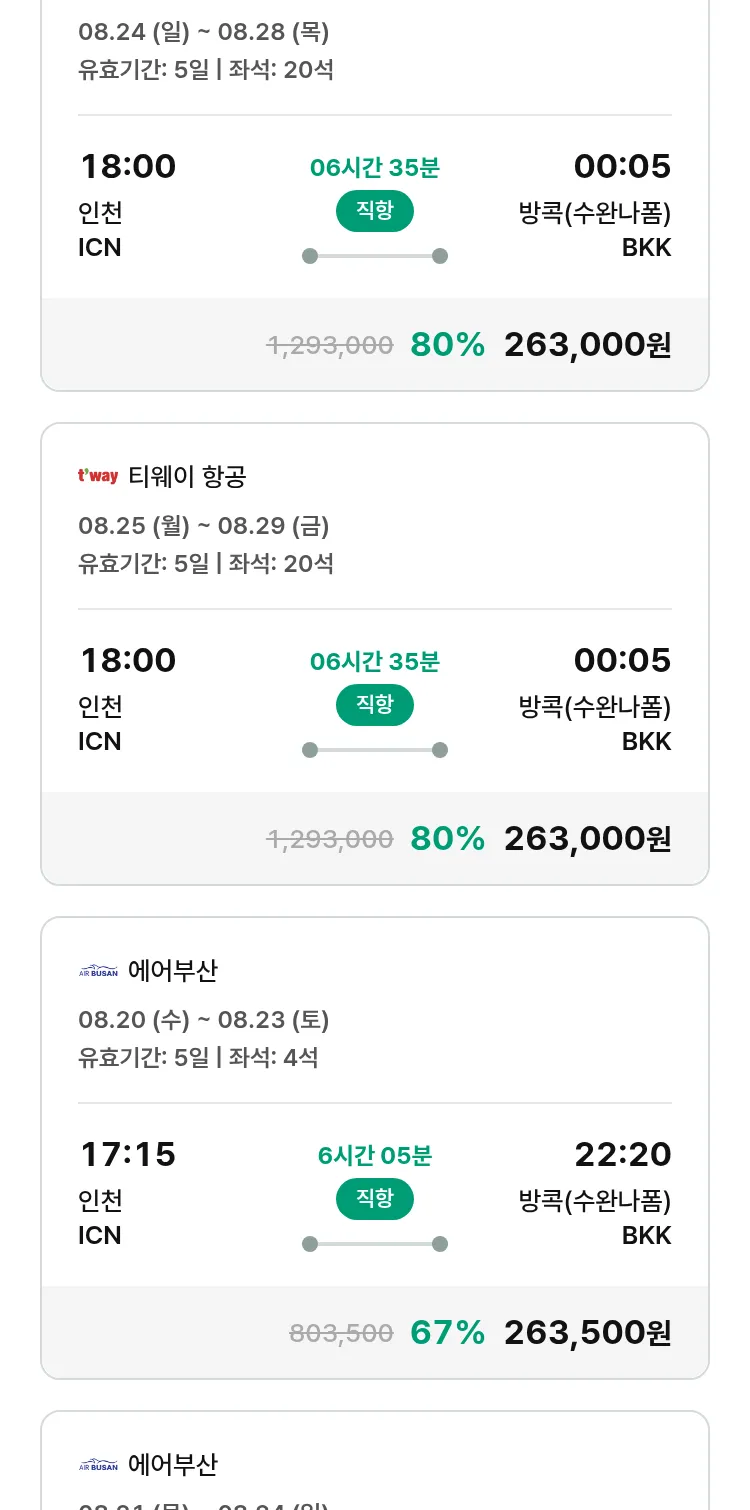Click the struck-through 803,500 original price
This screenshot has height=1510, width=750.
(341, 1333)
